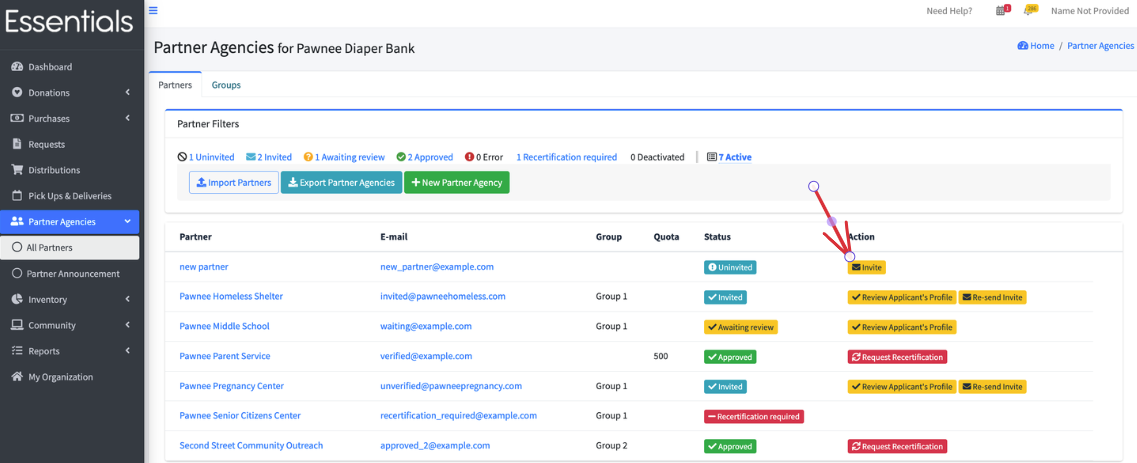This screenshot has width=1137, height=463.
Task: Switch to the Groups tab
Action: tap(226, 85)
